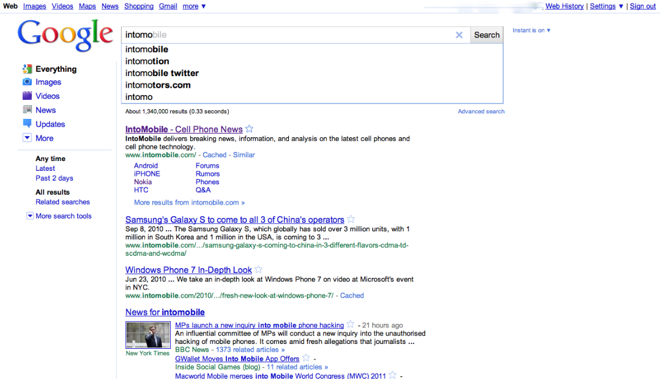The width and height of the screenshot is (660, 379).
Task: Choose the News icon in sidebar
Action: coord(27,110)
